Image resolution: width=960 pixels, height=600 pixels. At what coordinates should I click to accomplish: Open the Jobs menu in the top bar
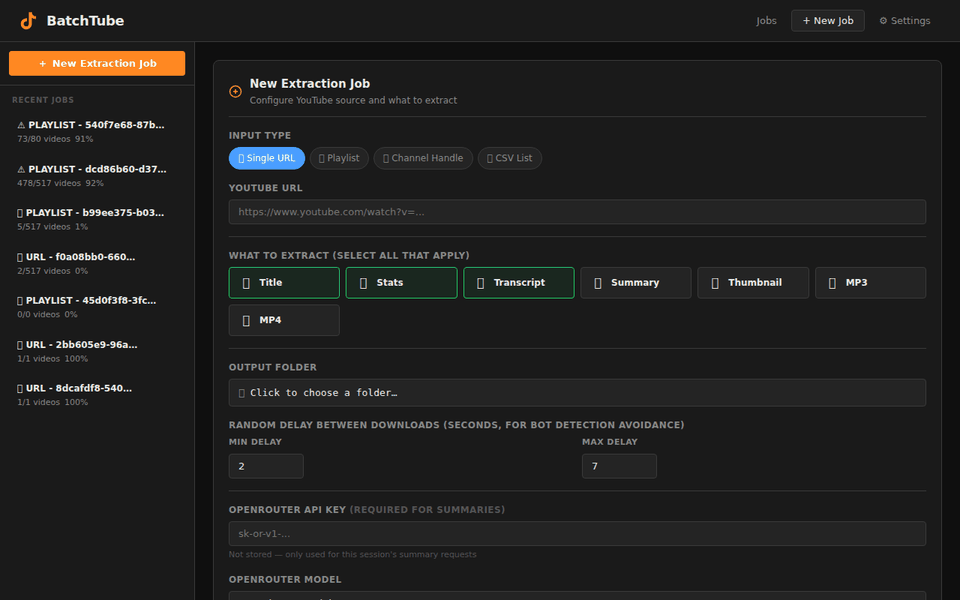pyautogui.click(x=766, y=20)
